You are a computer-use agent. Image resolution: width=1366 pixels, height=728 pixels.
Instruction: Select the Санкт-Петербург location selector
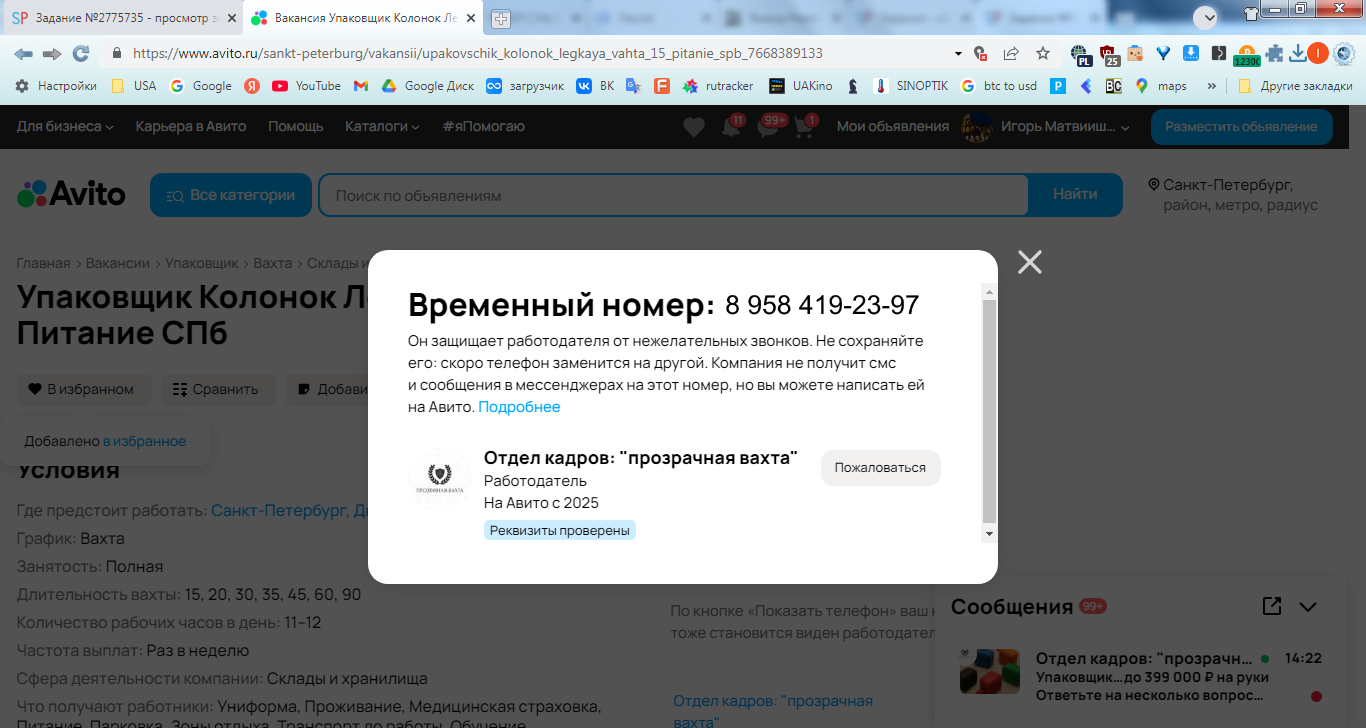(x=1233, y=195)
